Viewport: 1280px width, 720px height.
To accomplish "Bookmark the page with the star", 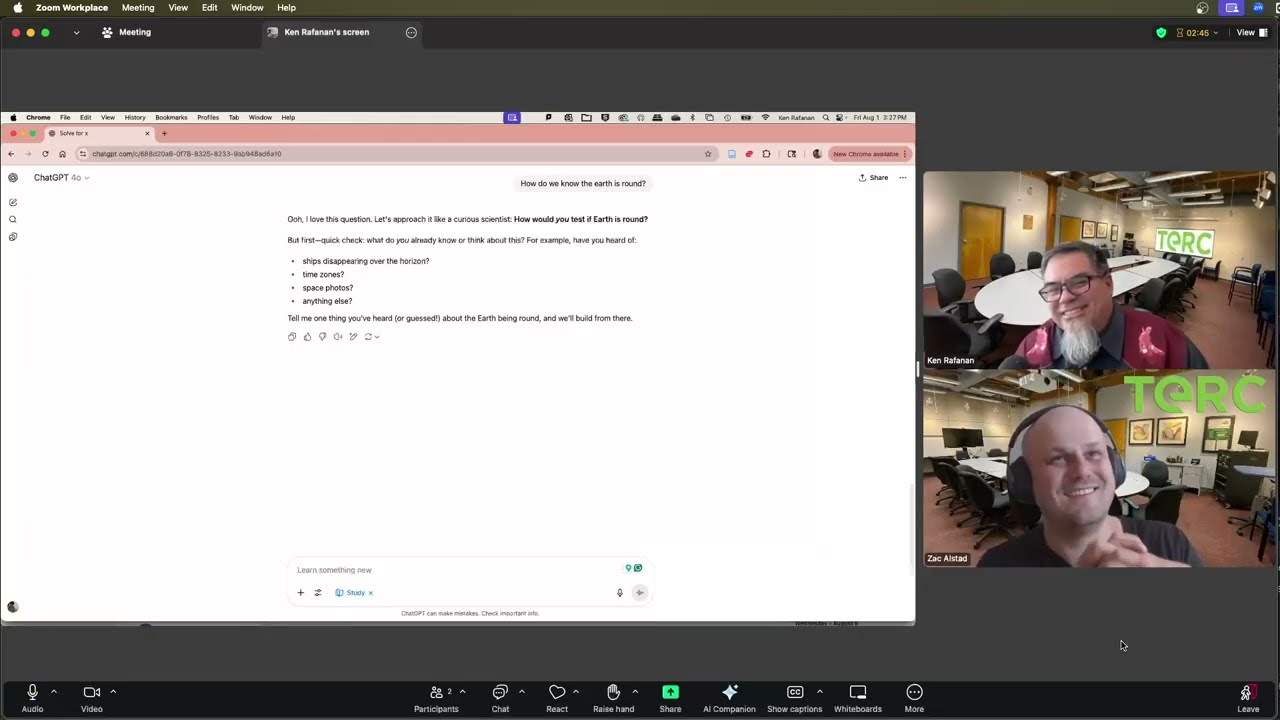I will tap(708, 154).
